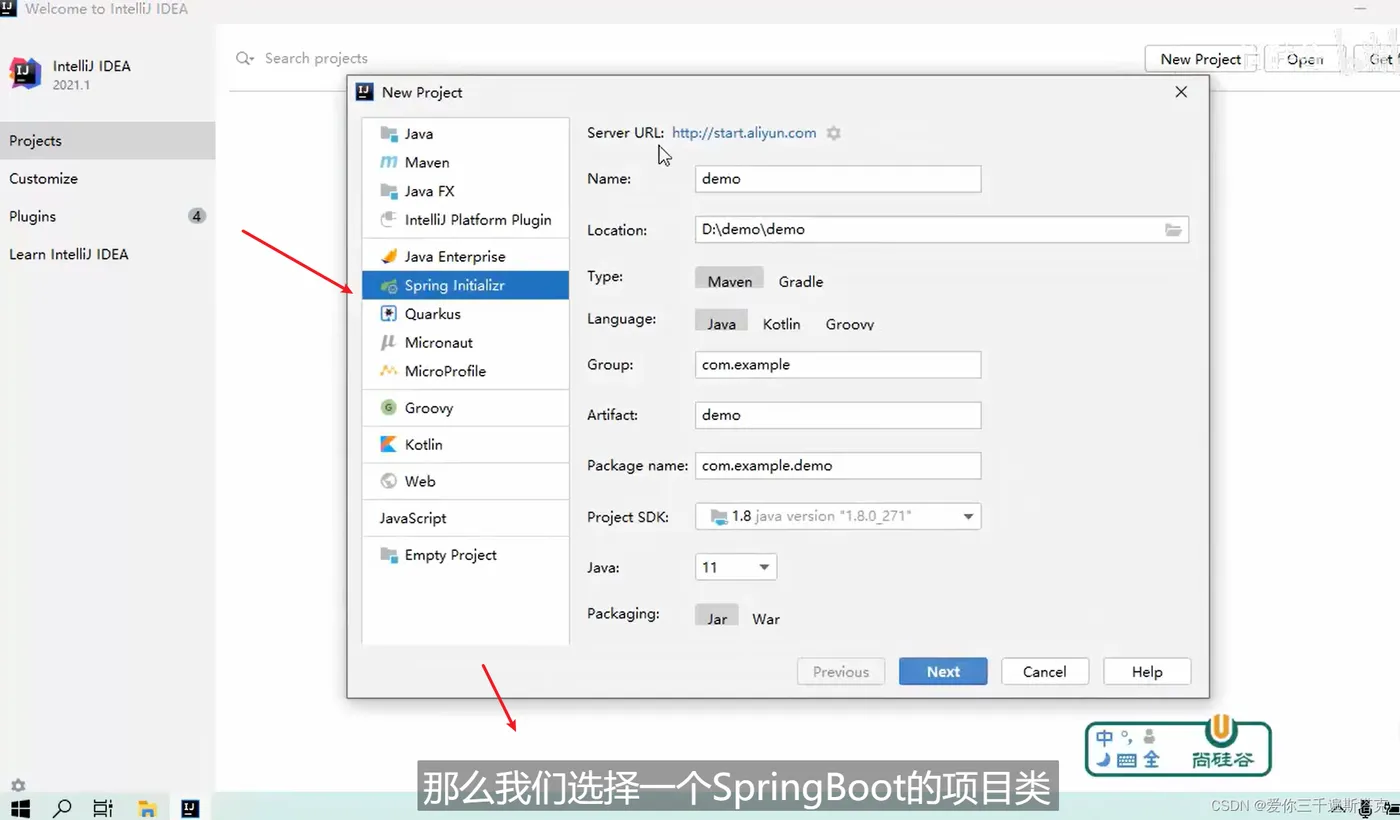Close the New Project dialog

click(x=1181, y=92)
